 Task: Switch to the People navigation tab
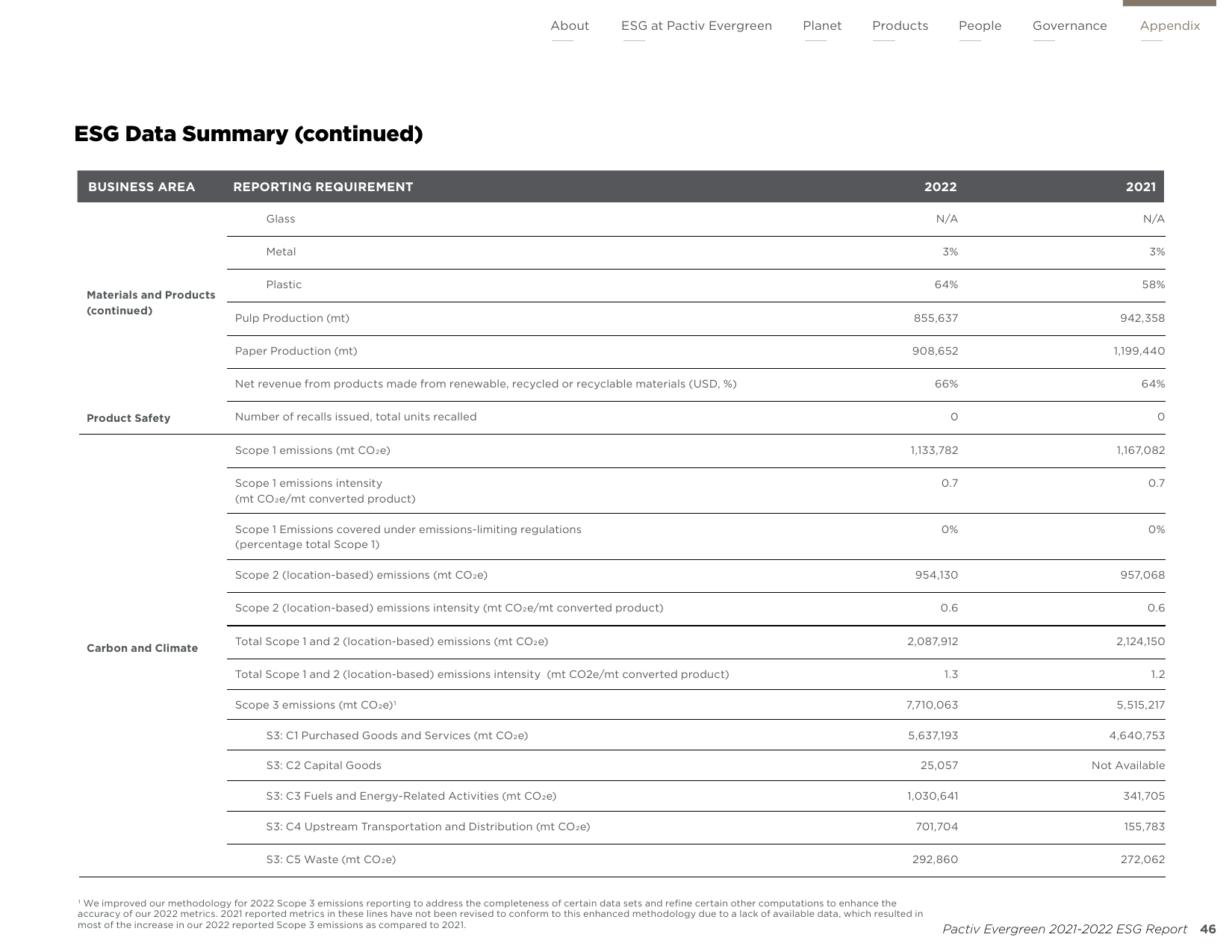(980, 26)
